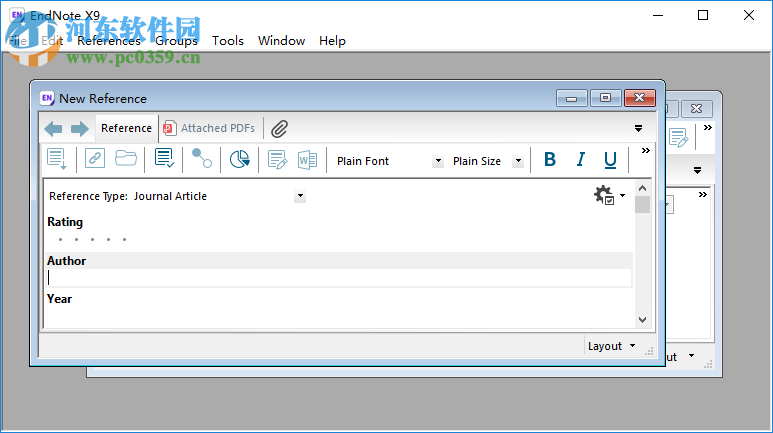
Task: Open the References menu
Action: click(x=109, y=41)
